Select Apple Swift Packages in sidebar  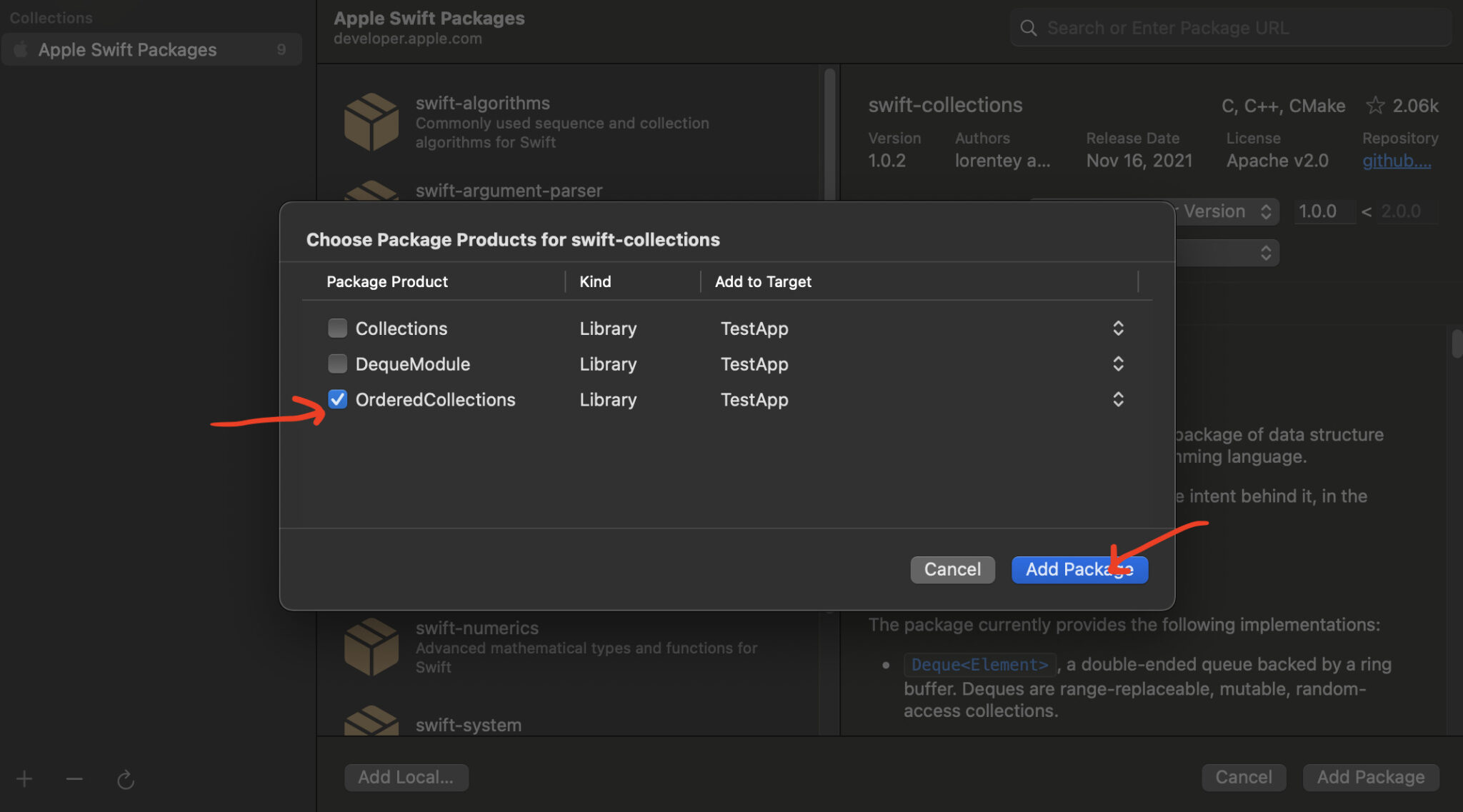tap(127, 49)
